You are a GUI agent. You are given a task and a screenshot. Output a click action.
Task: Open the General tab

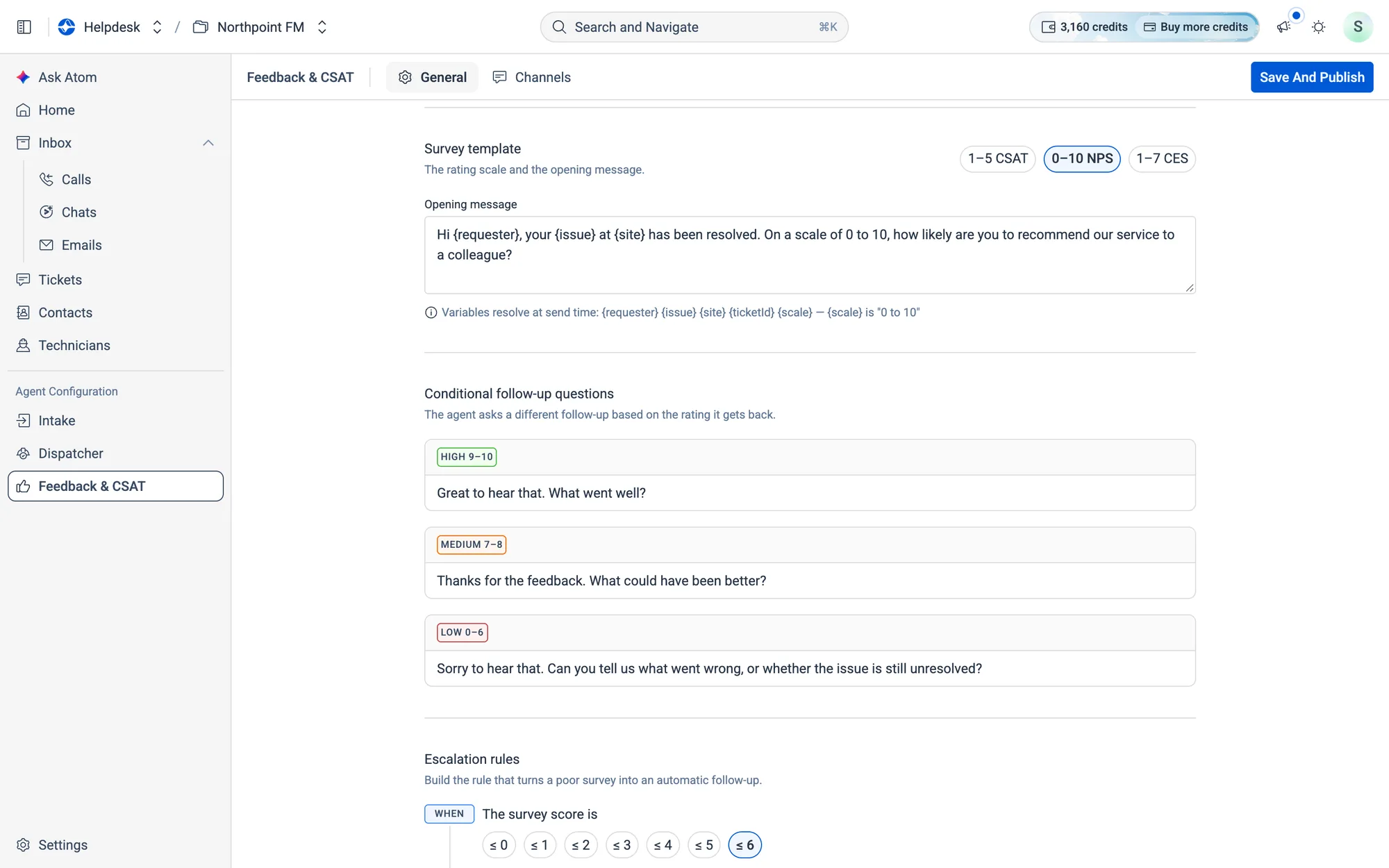click(x=432, y=77)
